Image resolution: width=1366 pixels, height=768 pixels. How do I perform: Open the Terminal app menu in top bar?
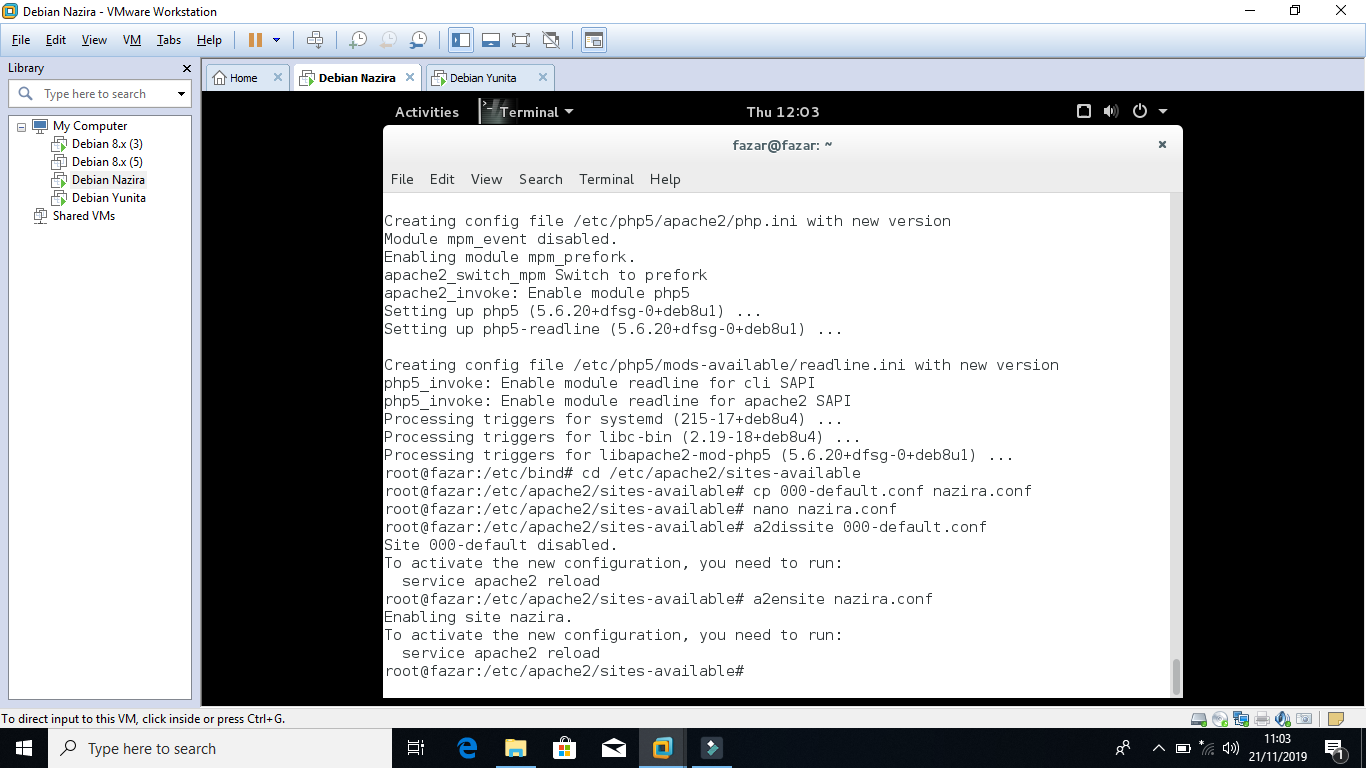pos(528,112)
